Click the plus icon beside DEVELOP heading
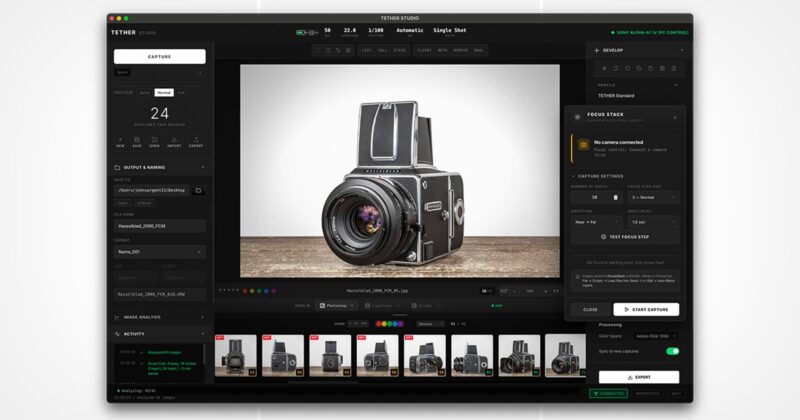800x420 pixels. [x=596, y=51]
